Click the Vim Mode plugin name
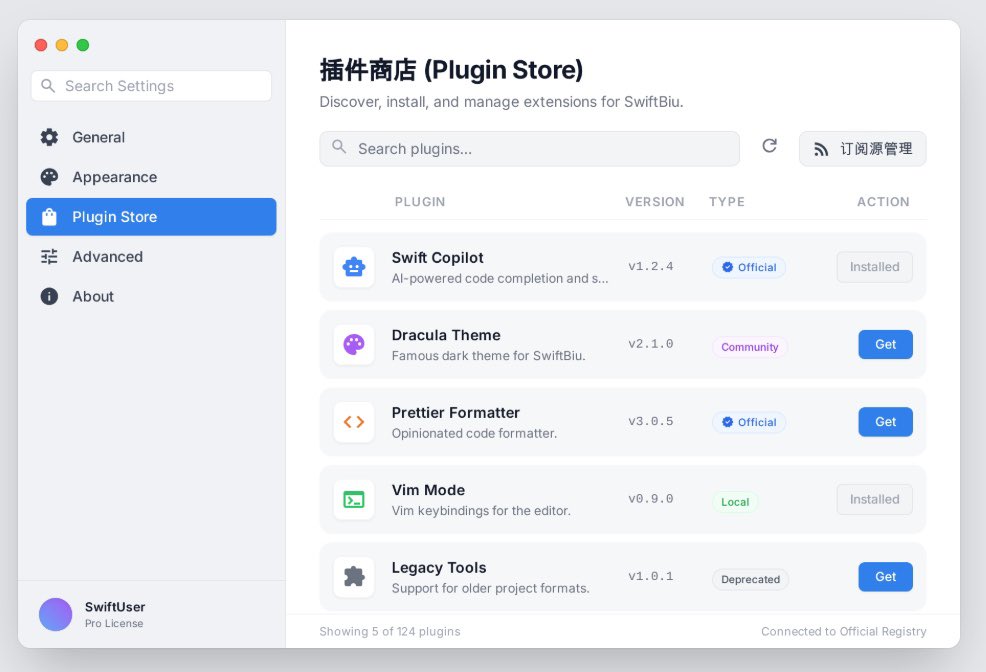The image size is (986, 672). (428, 490)
